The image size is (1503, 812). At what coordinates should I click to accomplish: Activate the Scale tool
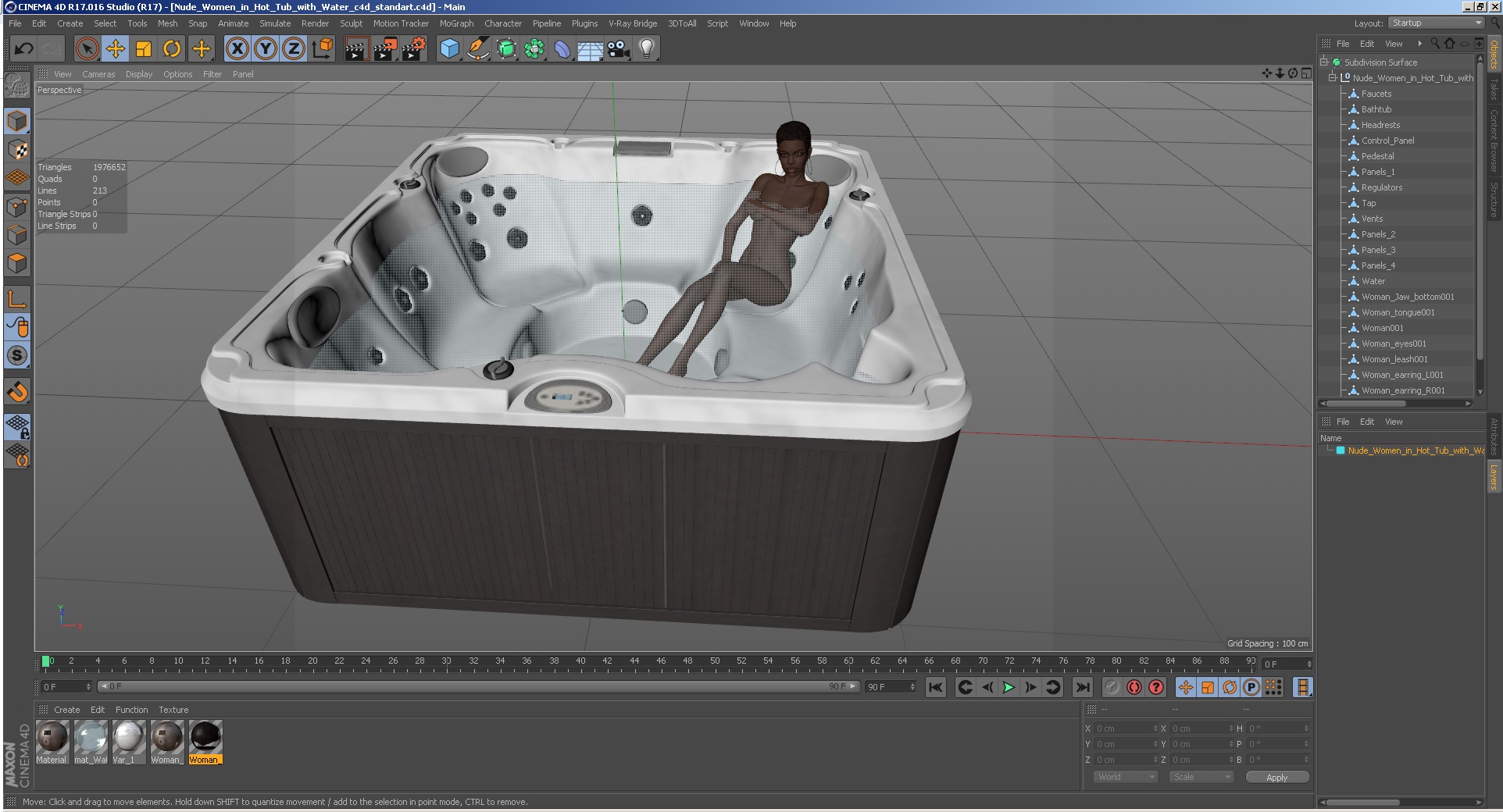(x=144, y=49)
